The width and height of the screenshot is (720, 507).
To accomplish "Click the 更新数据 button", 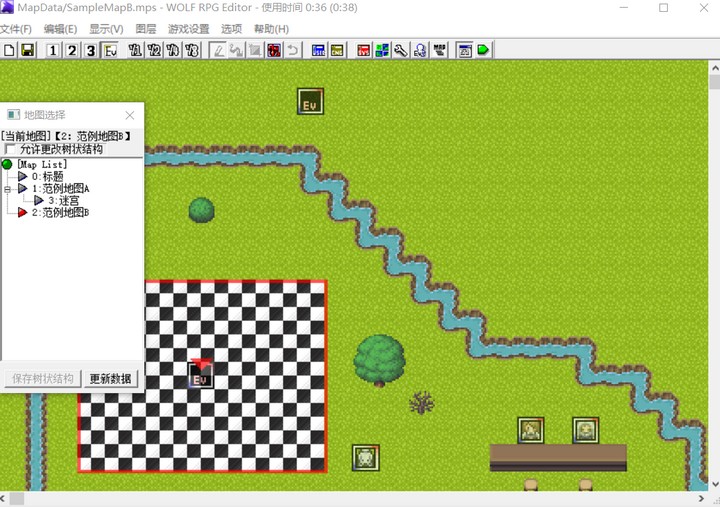I will (x=109, y=379).
